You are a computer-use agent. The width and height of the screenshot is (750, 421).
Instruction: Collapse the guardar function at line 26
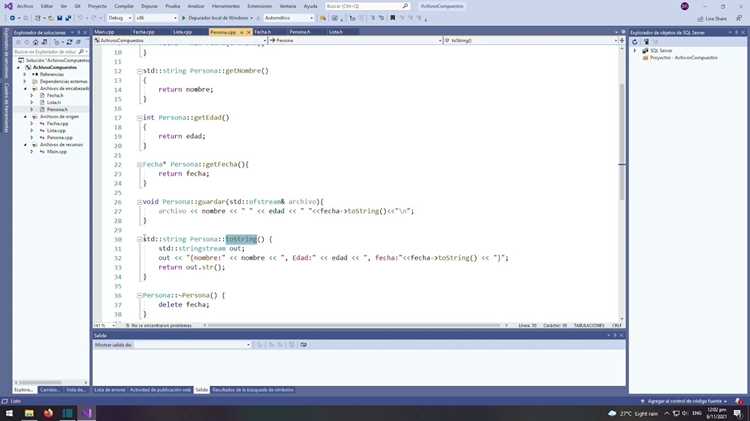(140, 202)
